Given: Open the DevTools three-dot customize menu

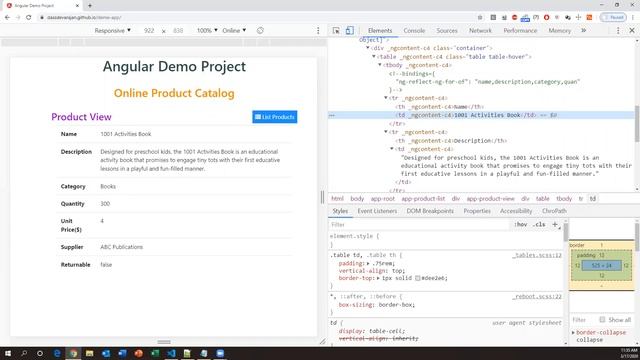Looking at the screenshot, I should 618,31.
